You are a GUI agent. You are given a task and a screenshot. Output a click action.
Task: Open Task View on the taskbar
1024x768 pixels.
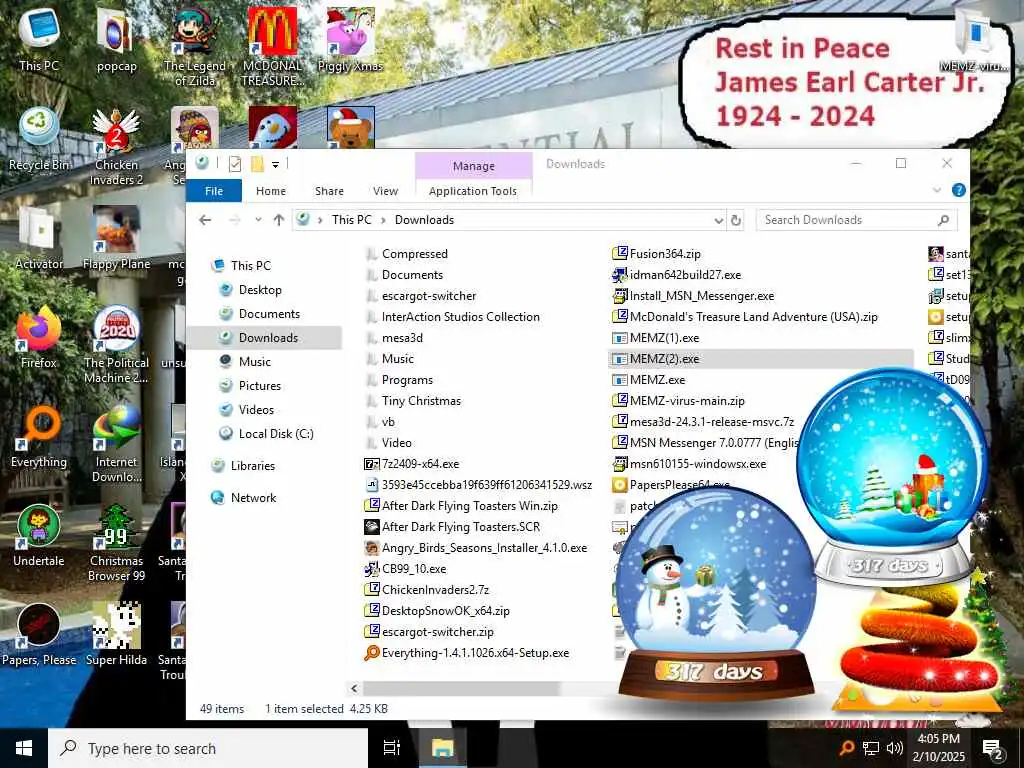[392, 748]
